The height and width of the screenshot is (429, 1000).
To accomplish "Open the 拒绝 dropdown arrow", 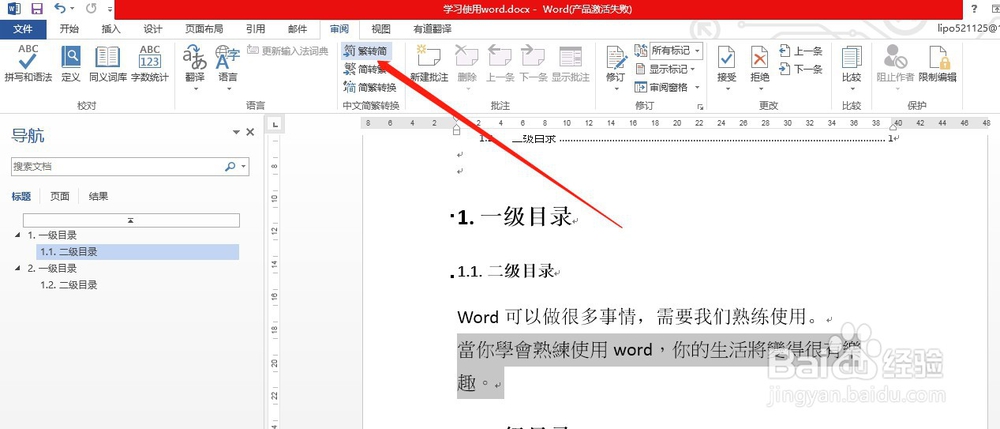I will pyautogui.click(x=760, y=89).
